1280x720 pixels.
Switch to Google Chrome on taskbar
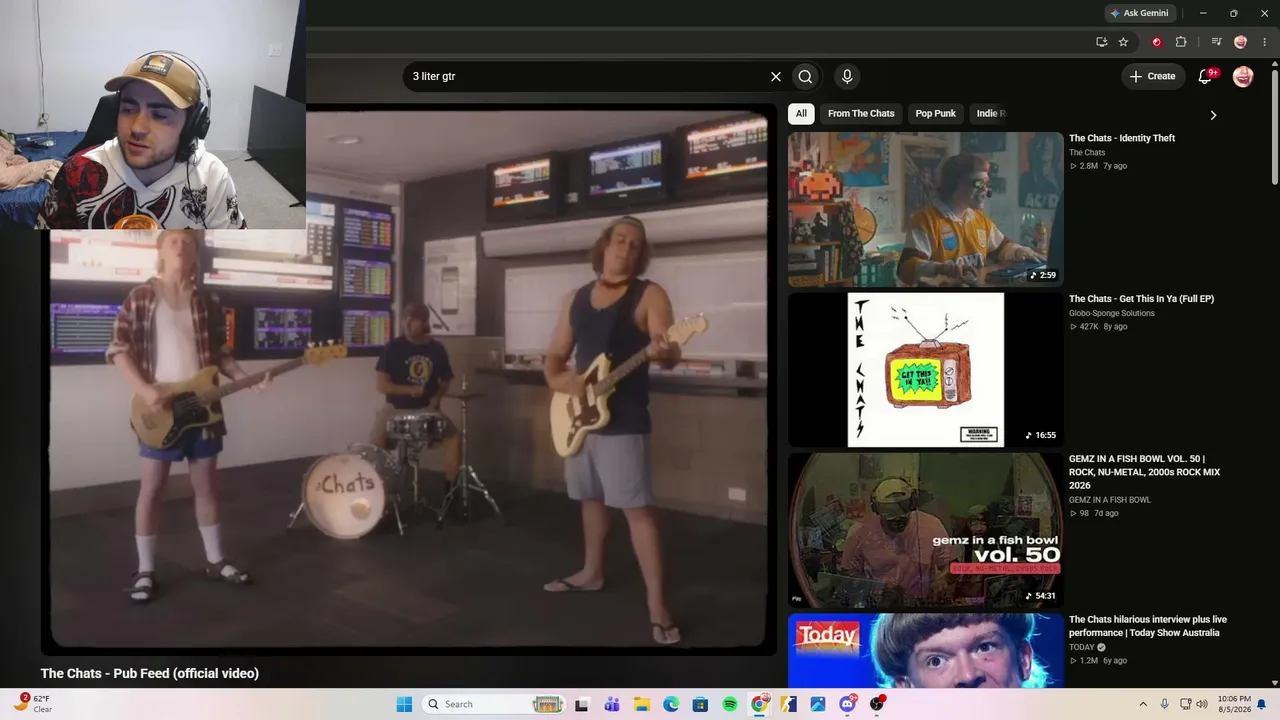click(x=760, y=704)
